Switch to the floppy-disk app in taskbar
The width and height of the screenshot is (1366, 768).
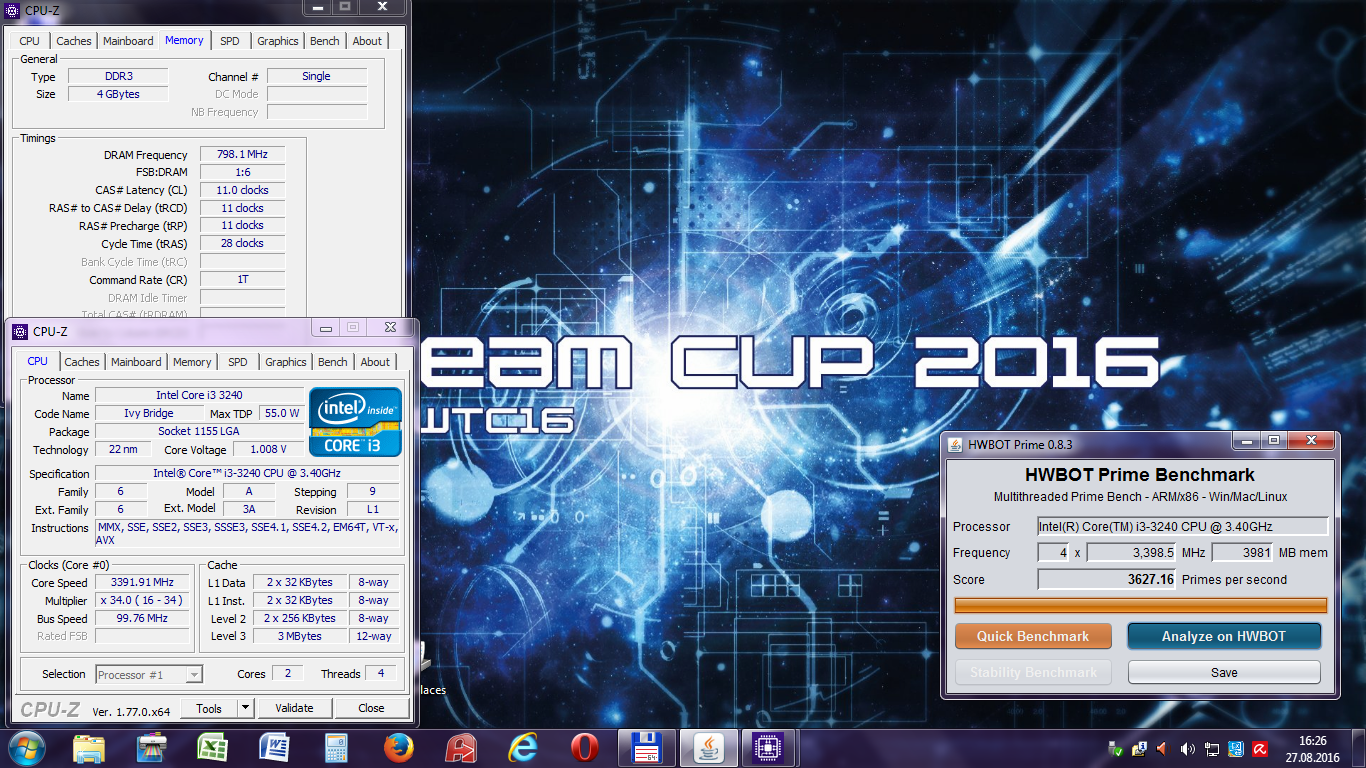point(646,748)
